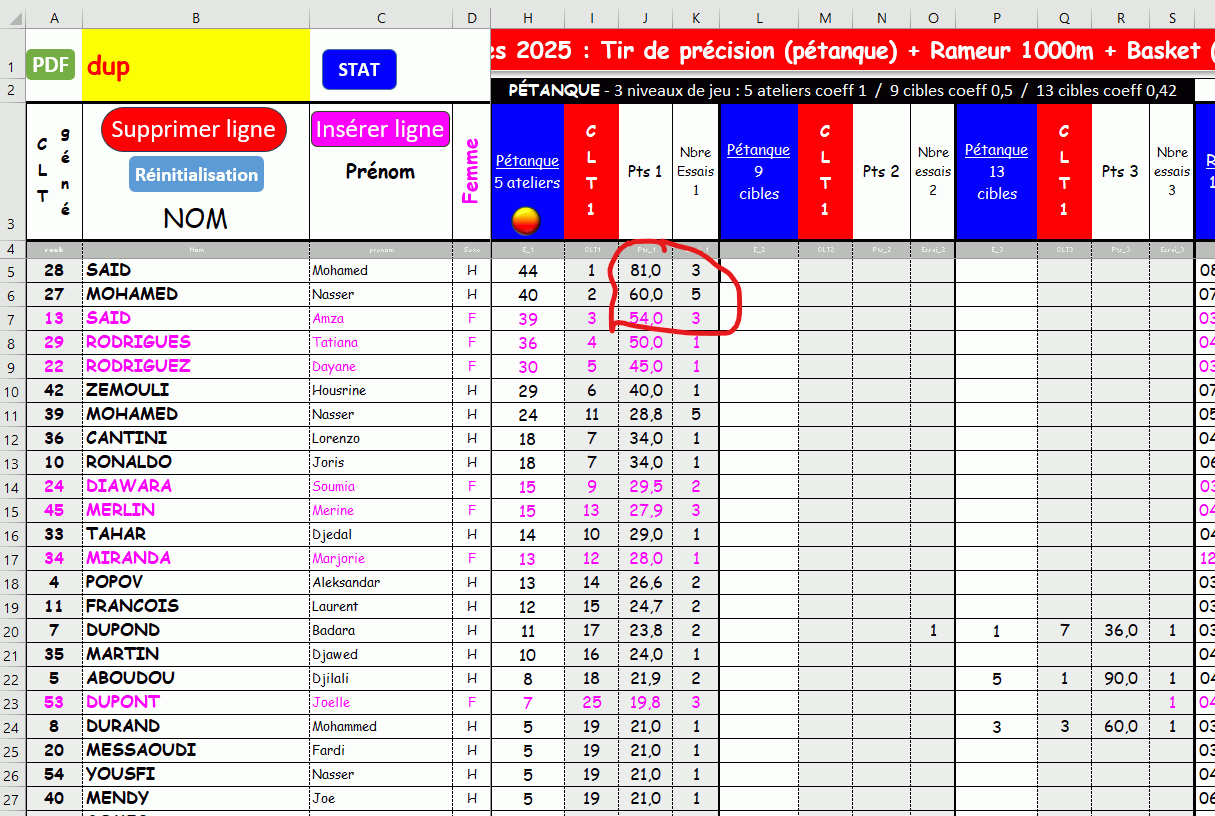Click the red-yellow pétanque ball icon
The width and height of the screenshot is (1215, 816).
[527, 219]
